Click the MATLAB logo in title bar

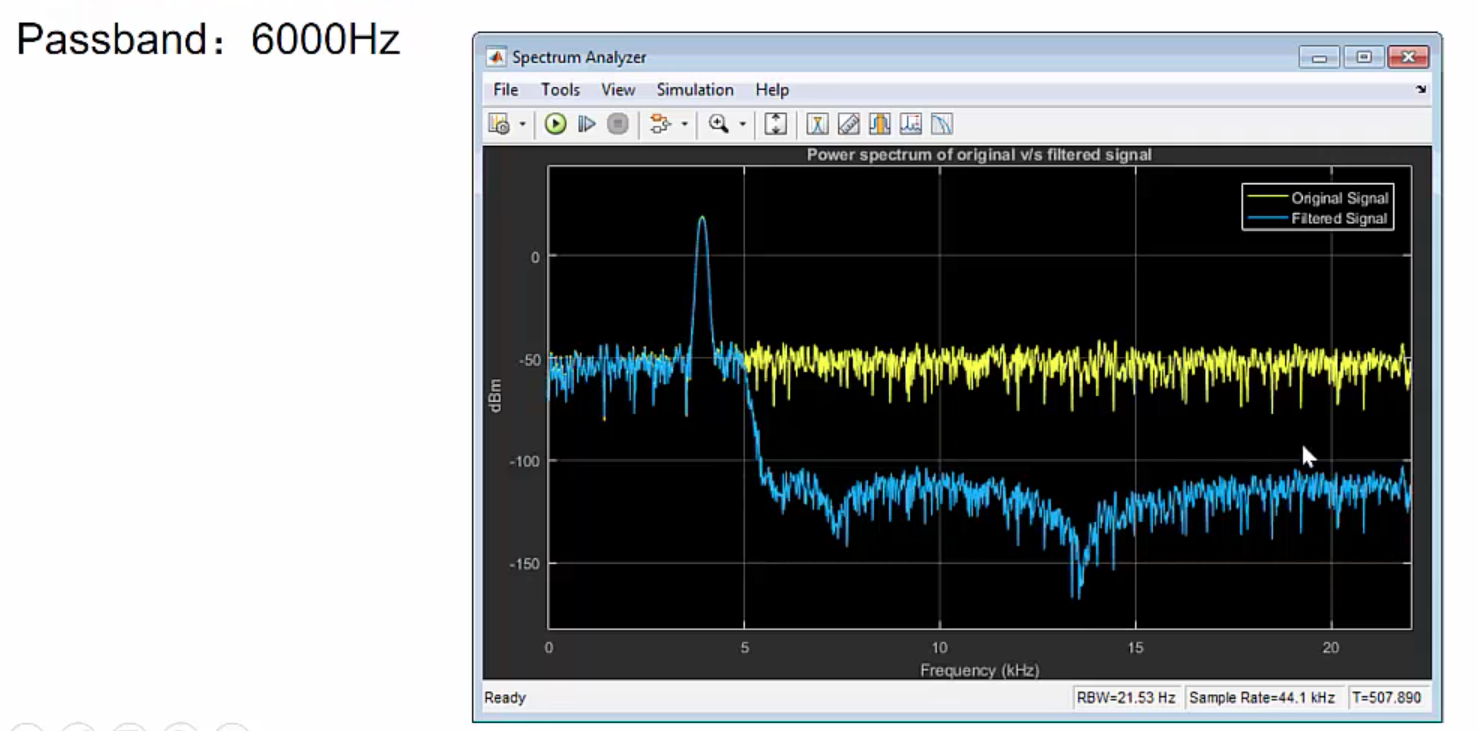tap(496, 57)
